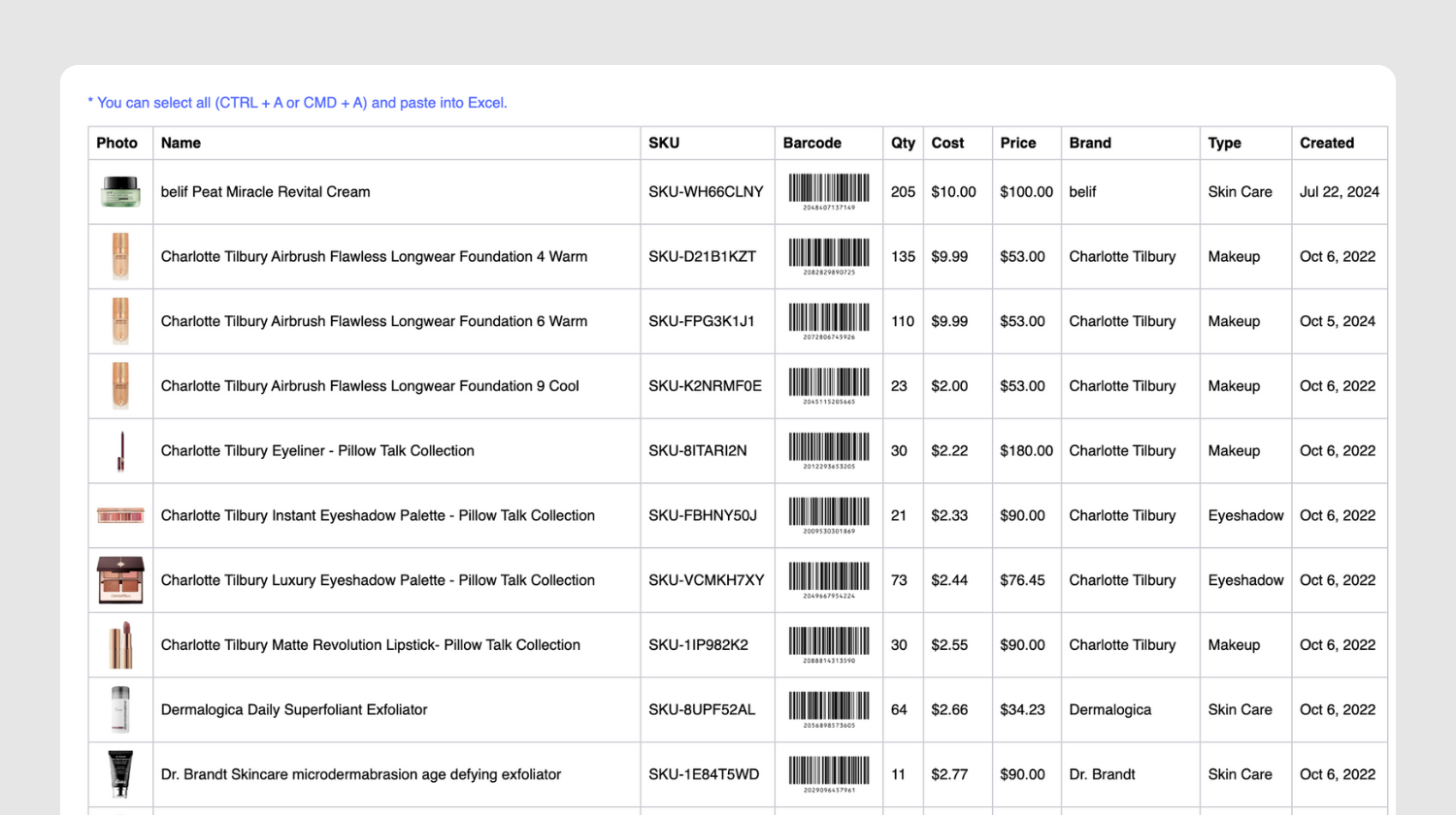1456x815 pixels.
Task: Click the Instant Eyeshadow Palette product name
Action: 378,515
